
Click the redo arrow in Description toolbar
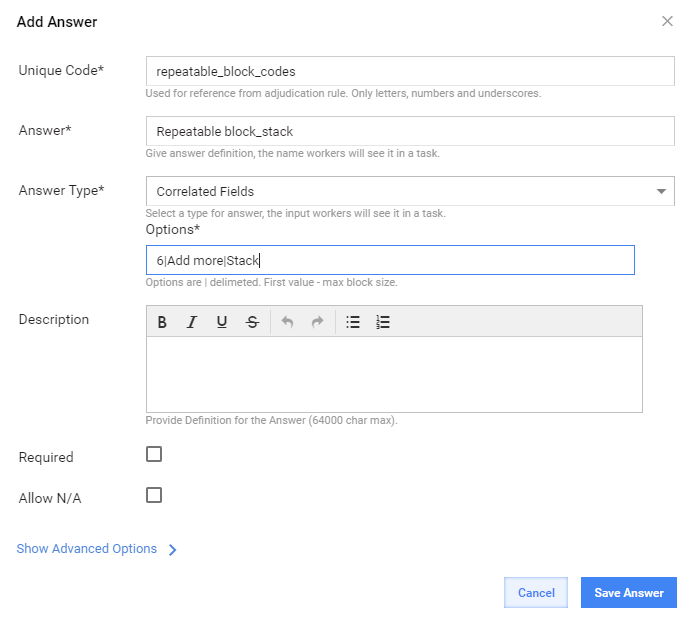coord(317,322)
